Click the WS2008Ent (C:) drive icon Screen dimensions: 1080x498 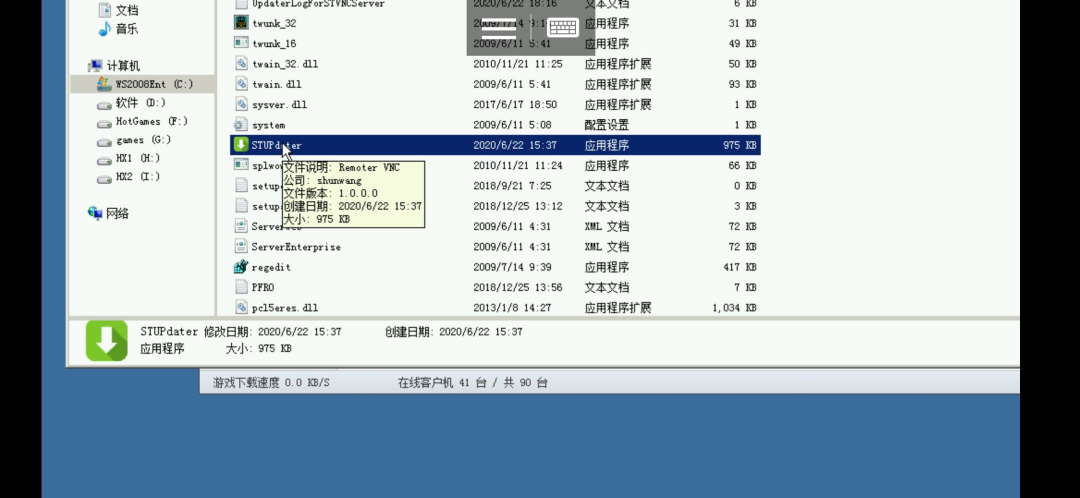click(x=104, y=84)
